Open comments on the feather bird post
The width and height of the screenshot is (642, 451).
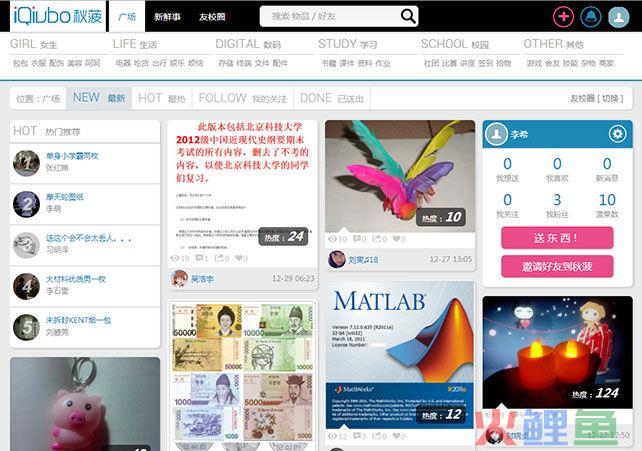click(357, 239)
